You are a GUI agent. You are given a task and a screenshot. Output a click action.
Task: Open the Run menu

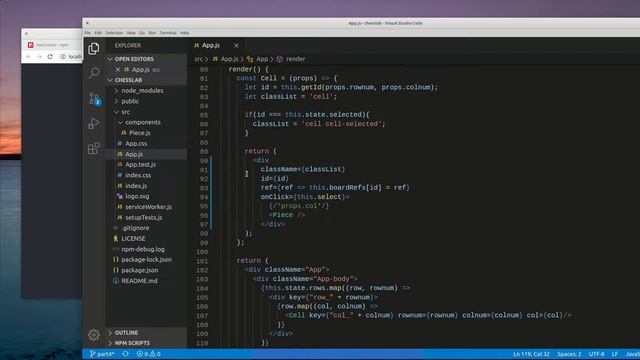click(152, 33)
